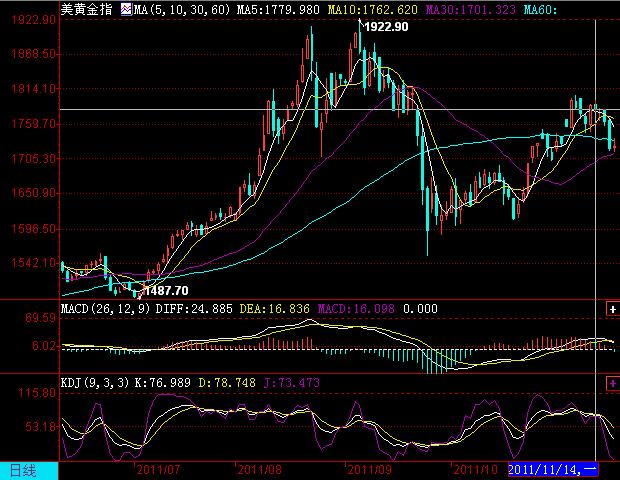Click the 1650.90 price axis label
The image size is (620, 480).
[34, 193]
